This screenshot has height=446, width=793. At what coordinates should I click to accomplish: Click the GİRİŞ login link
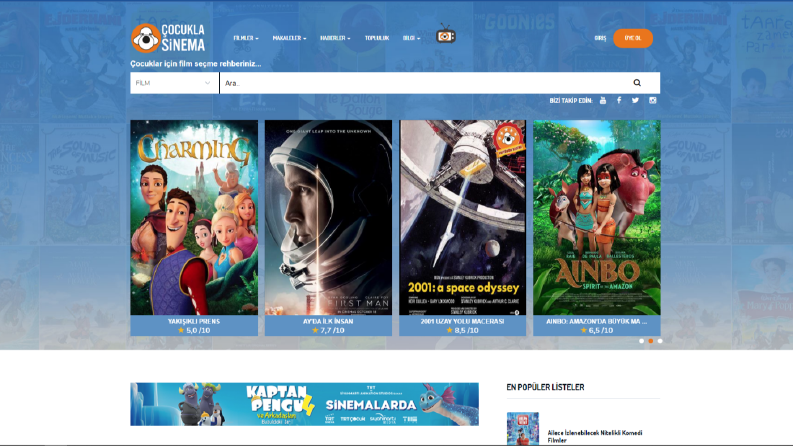click(600, 38)
